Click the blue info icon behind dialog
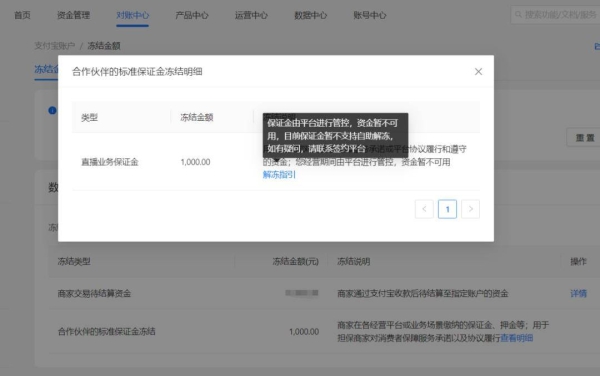The height and width of the screenshot is (376, 600). (52, 111)
